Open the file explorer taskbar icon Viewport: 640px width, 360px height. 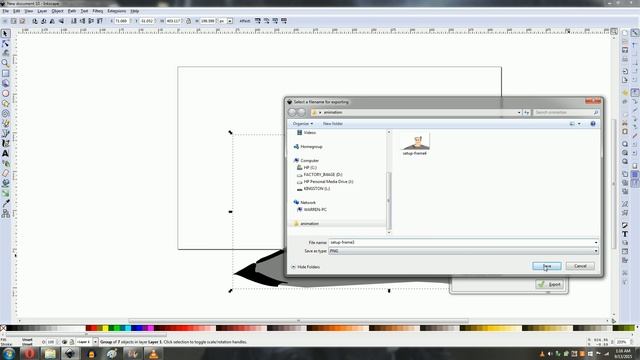coord(50,354)
